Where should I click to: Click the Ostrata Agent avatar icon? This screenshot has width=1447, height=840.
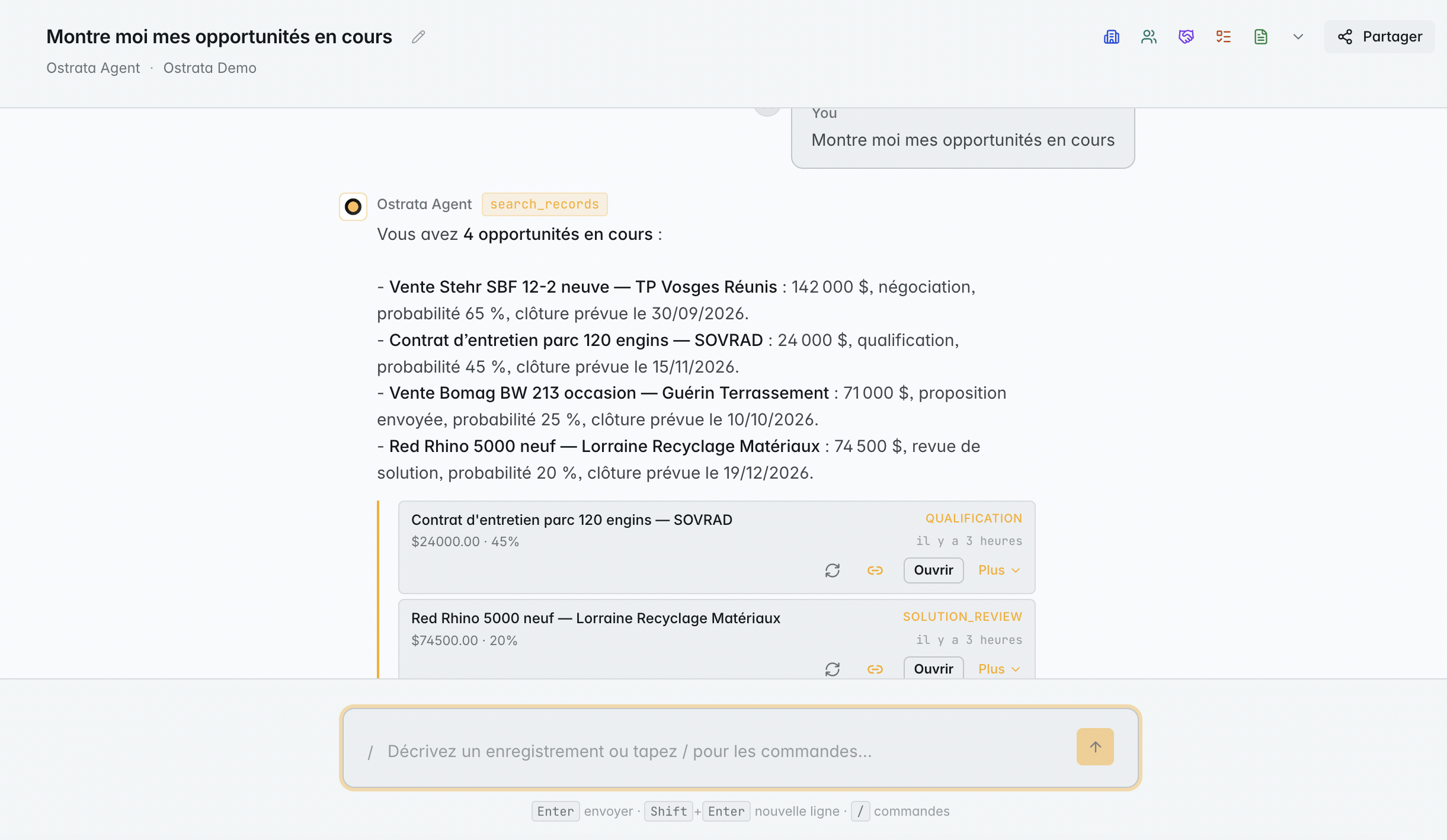pos(353,207)
